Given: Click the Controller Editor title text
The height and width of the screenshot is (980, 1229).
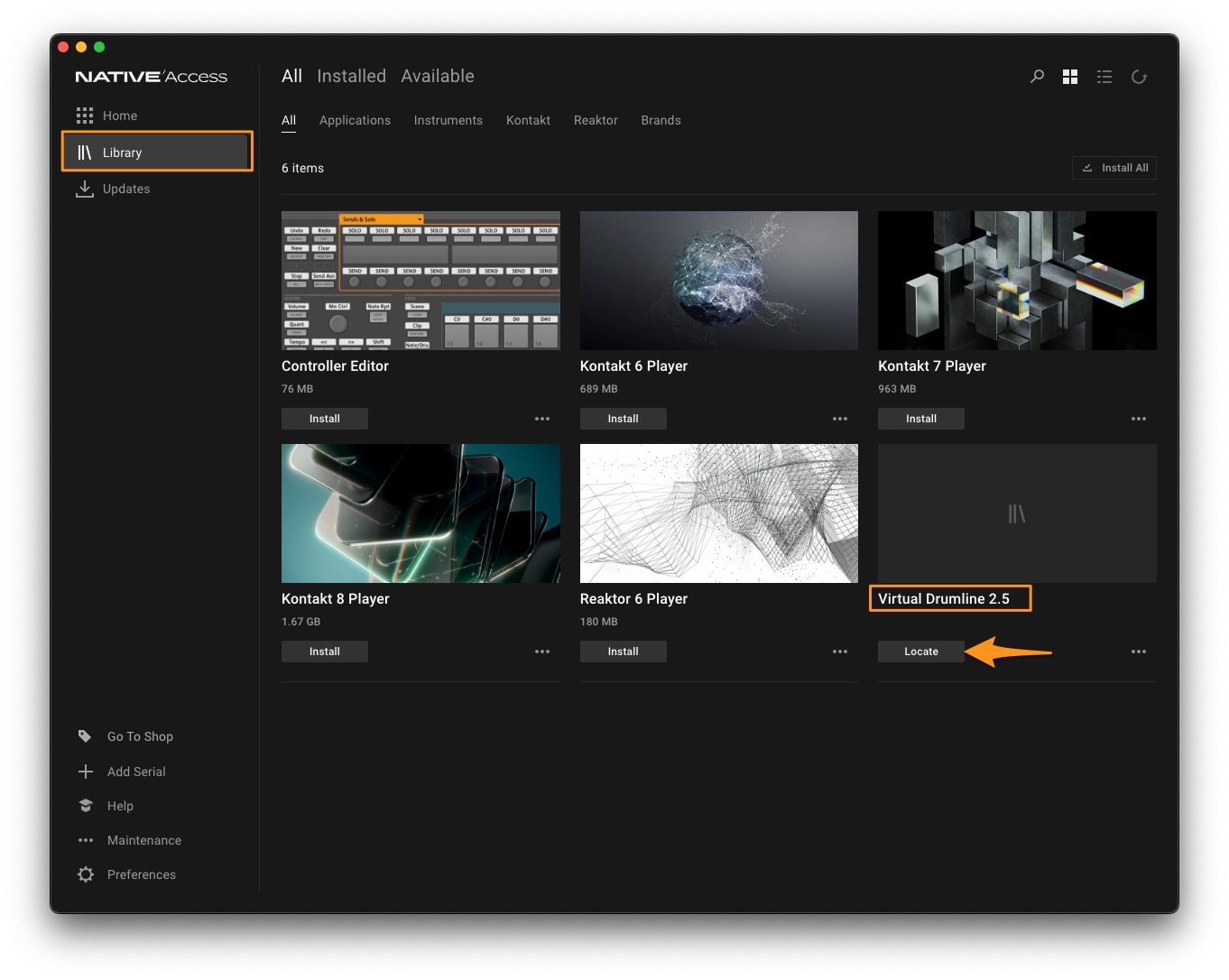Looking at the screenshot, I should click(335, 366).
